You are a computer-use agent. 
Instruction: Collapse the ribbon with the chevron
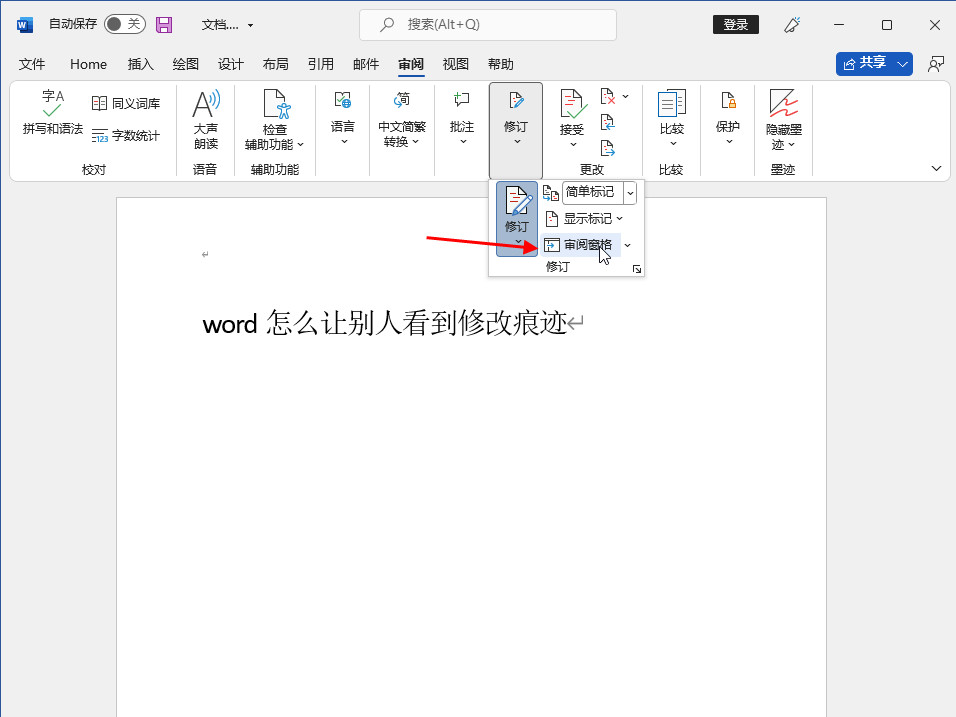936,168
